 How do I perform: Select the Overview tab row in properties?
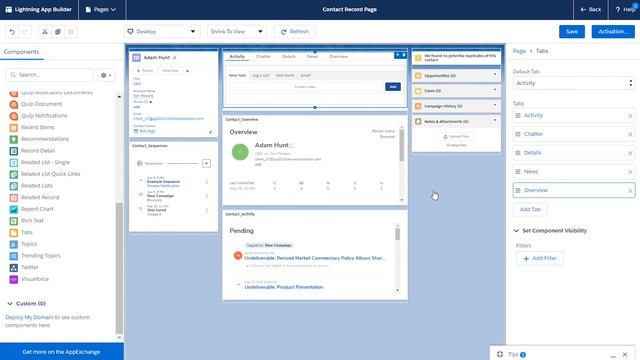coord(573,191)
